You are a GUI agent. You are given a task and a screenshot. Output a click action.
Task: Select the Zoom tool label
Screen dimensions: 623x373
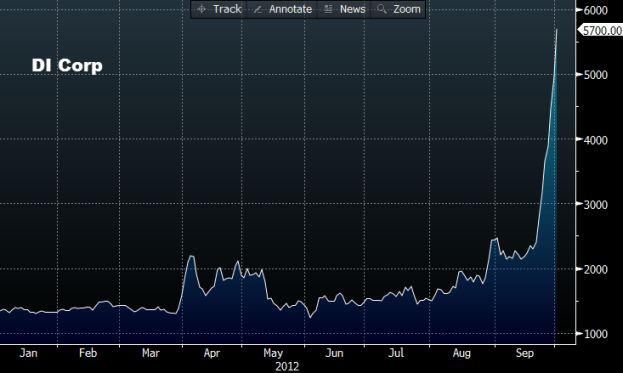click(407, 9)
